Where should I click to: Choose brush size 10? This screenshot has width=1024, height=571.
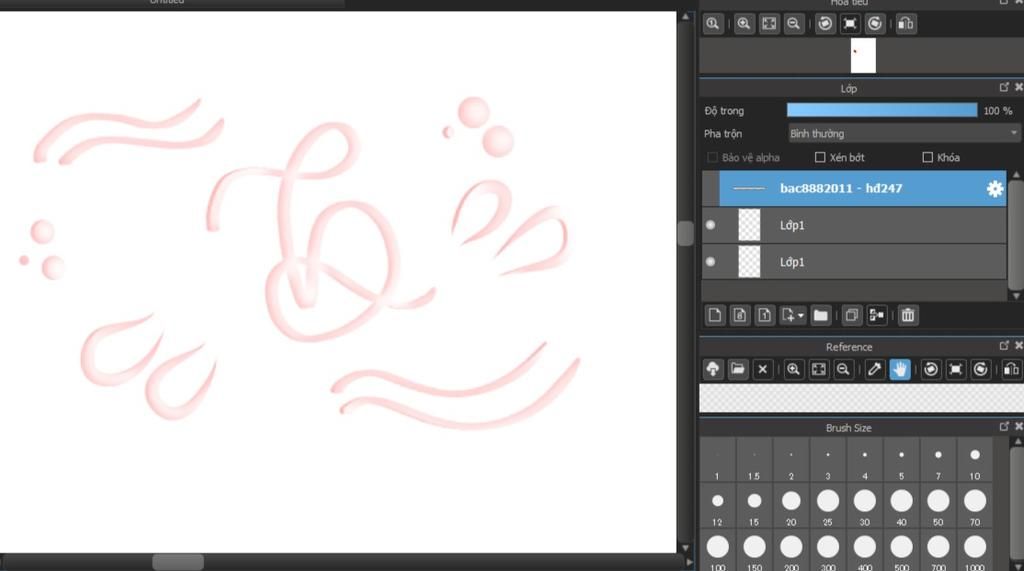(x=975, y=462)
